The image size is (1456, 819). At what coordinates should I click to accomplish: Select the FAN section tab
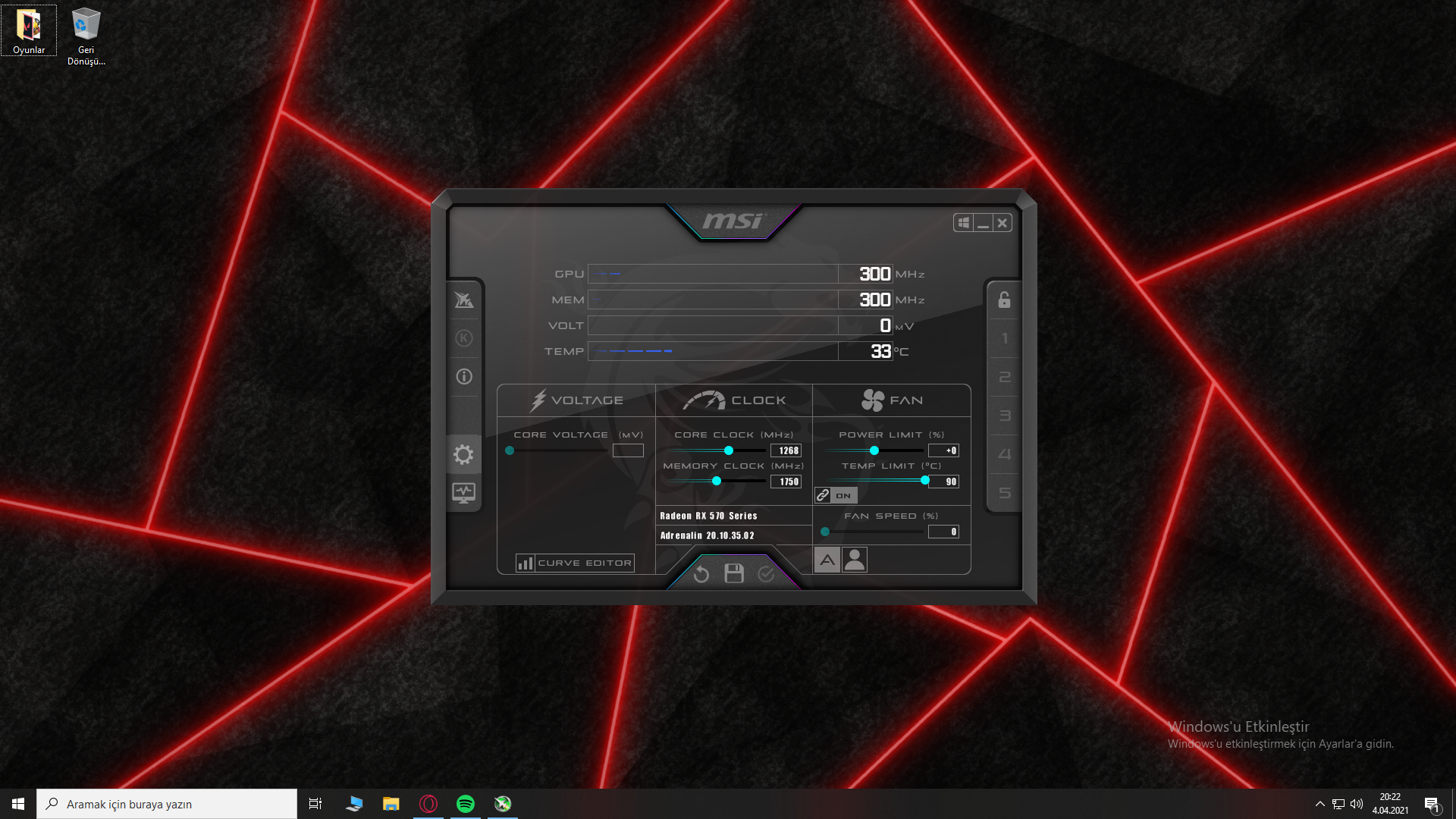point(892,400)
